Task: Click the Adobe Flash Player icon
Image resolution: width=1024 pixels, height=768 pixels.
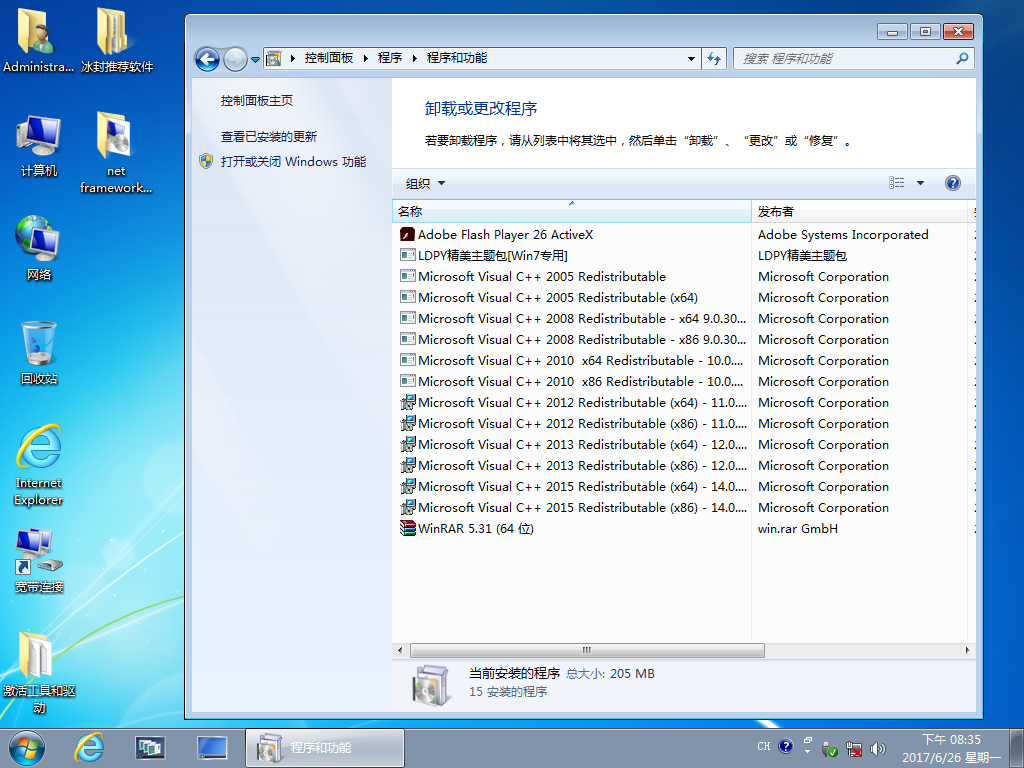Action: coord(408,234)
